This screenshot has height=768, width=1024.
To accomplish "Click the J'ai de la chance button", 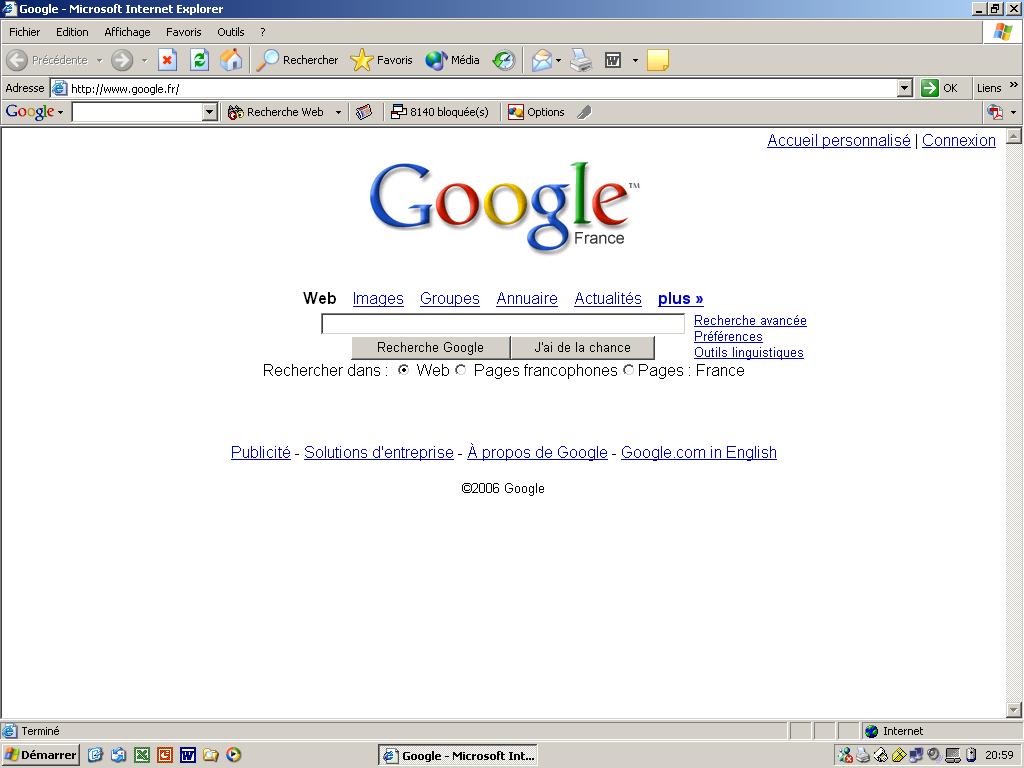I will tap(583, 347).
